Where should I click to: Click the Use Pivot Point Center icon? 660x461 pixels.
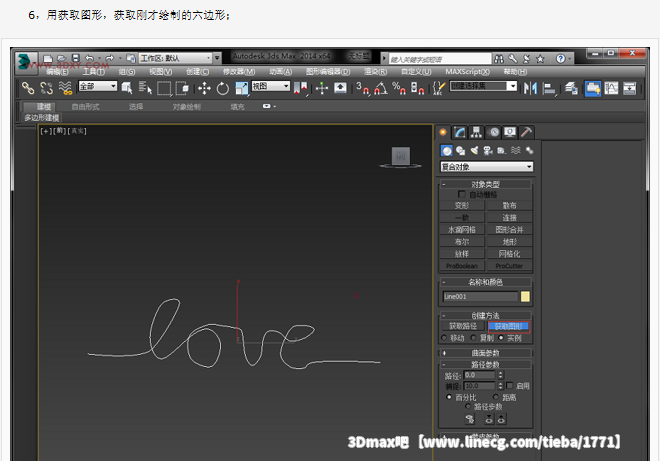point(301,88)
